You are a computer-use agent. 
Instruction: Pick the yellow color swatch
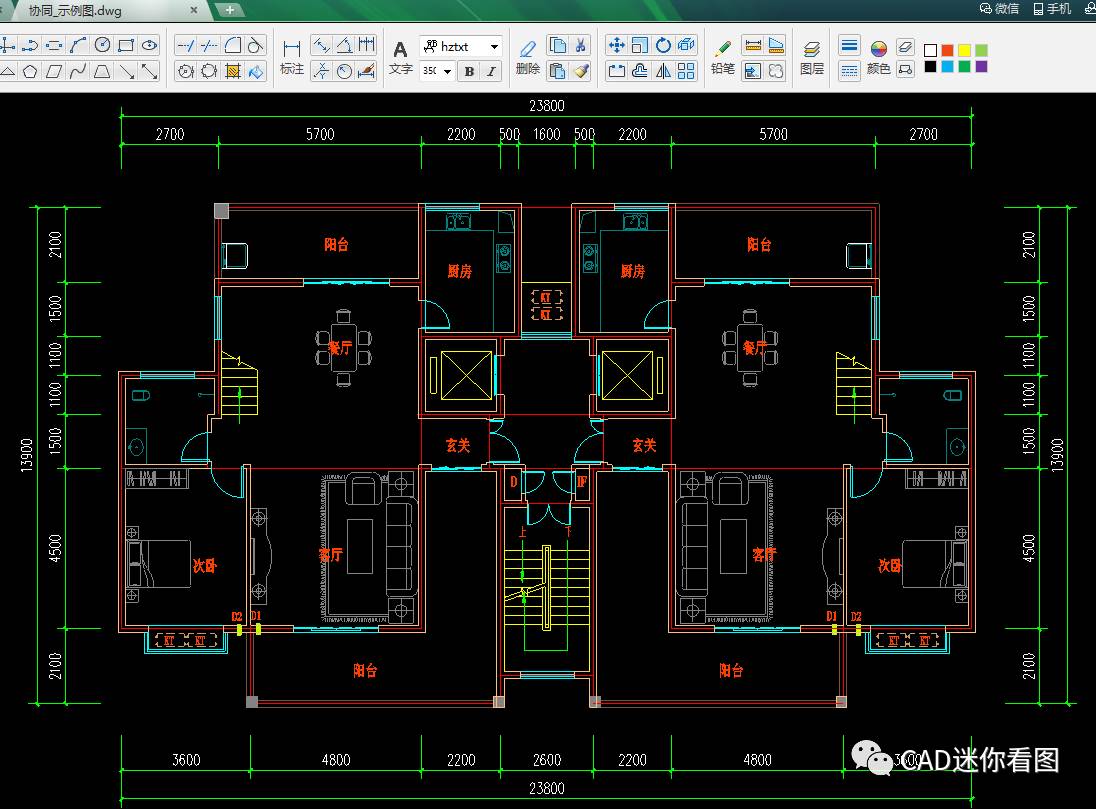pyautogui.click(x=965, y=50)
